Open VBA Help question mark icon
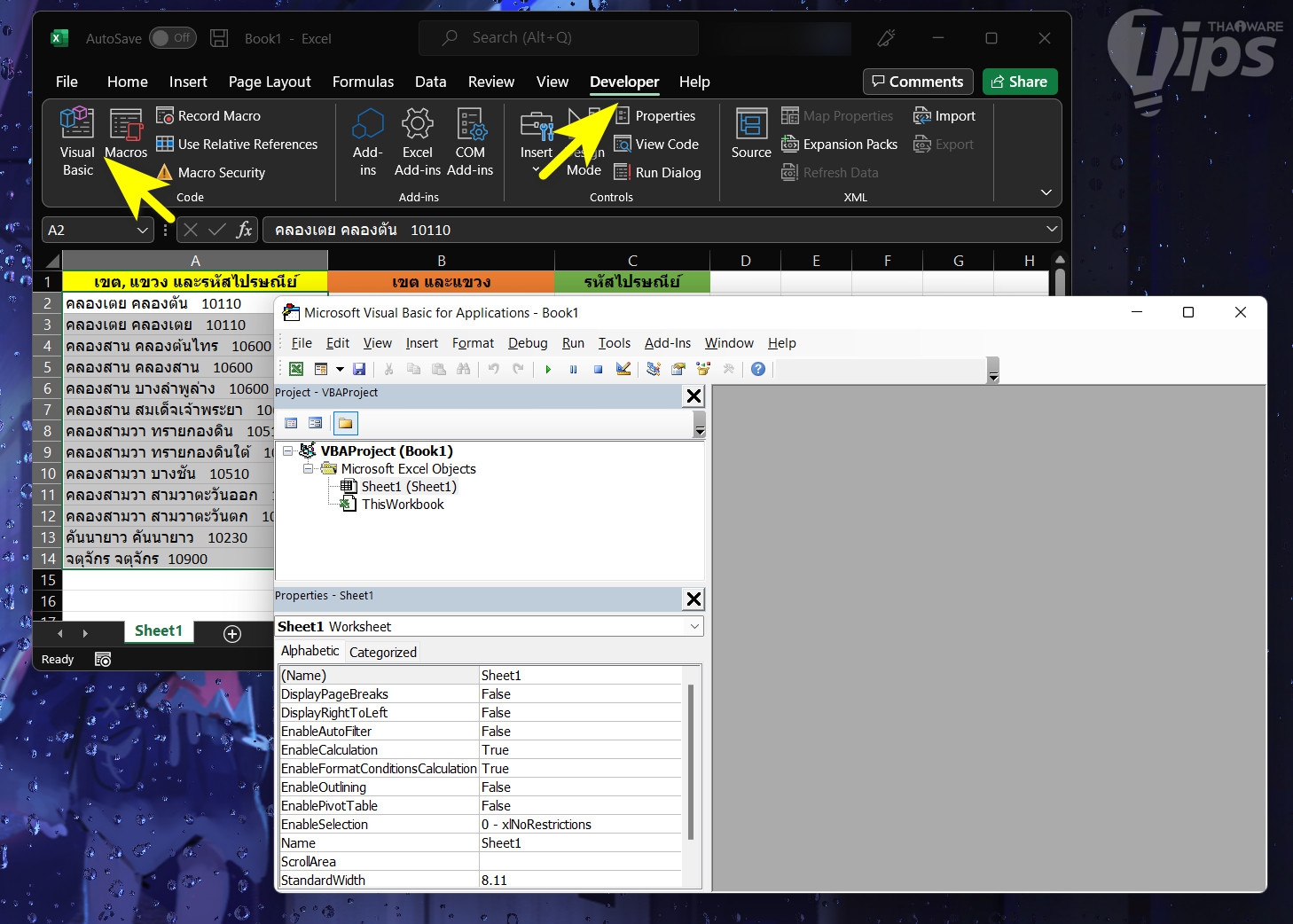This screenshot has height=924, width=1293. (758, 369)
